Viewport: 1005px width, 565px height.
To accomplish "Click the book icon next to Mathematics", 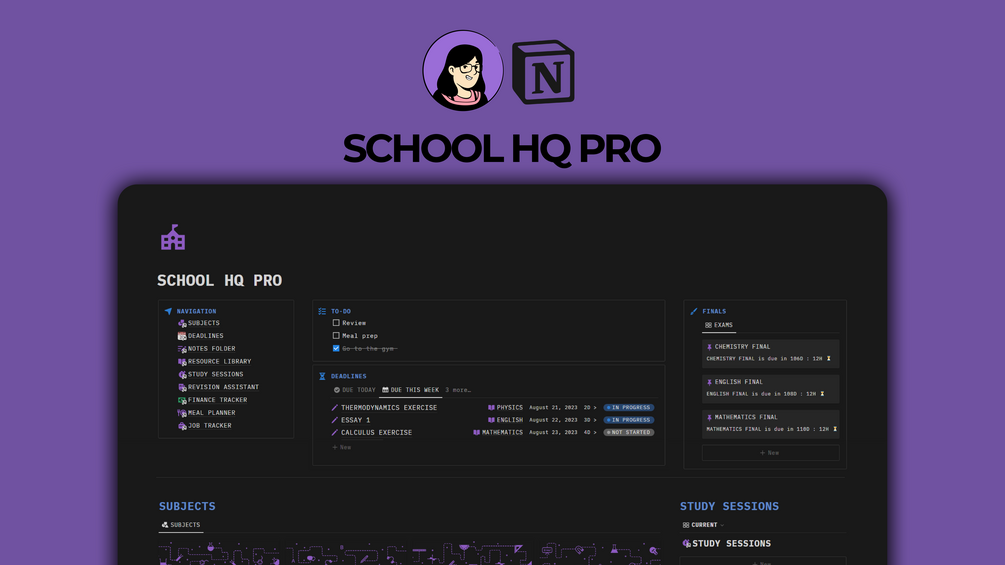I will click(x=476, y=432).
